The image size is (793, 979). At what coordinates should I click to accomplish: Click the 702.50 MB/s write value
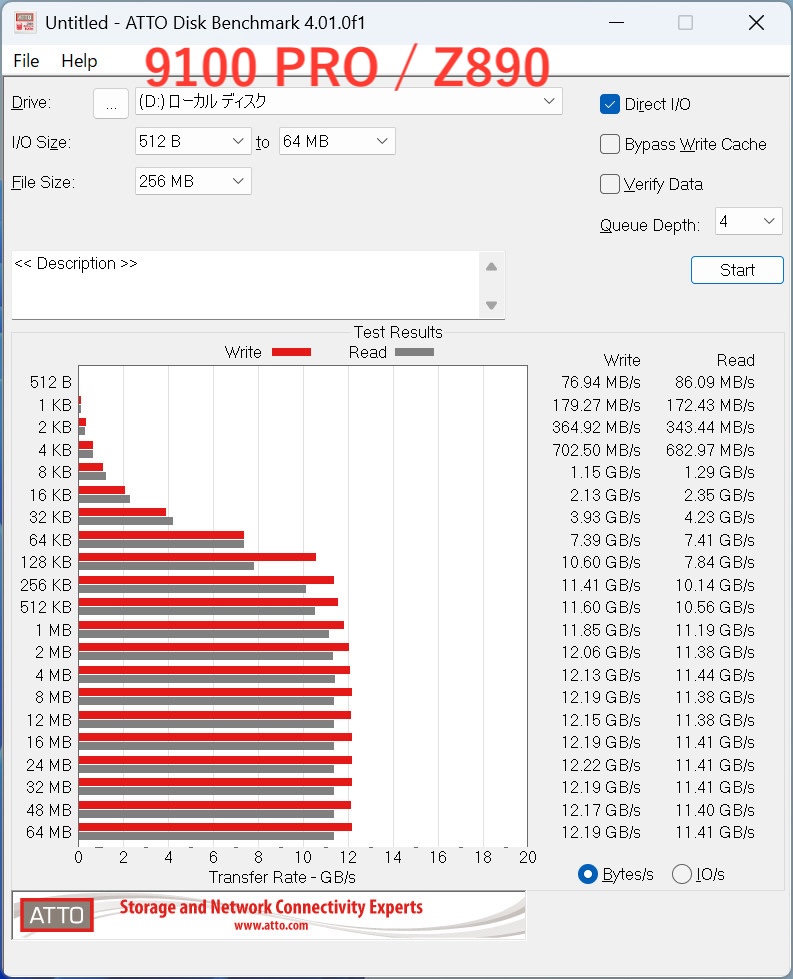[x=596, y=450]
